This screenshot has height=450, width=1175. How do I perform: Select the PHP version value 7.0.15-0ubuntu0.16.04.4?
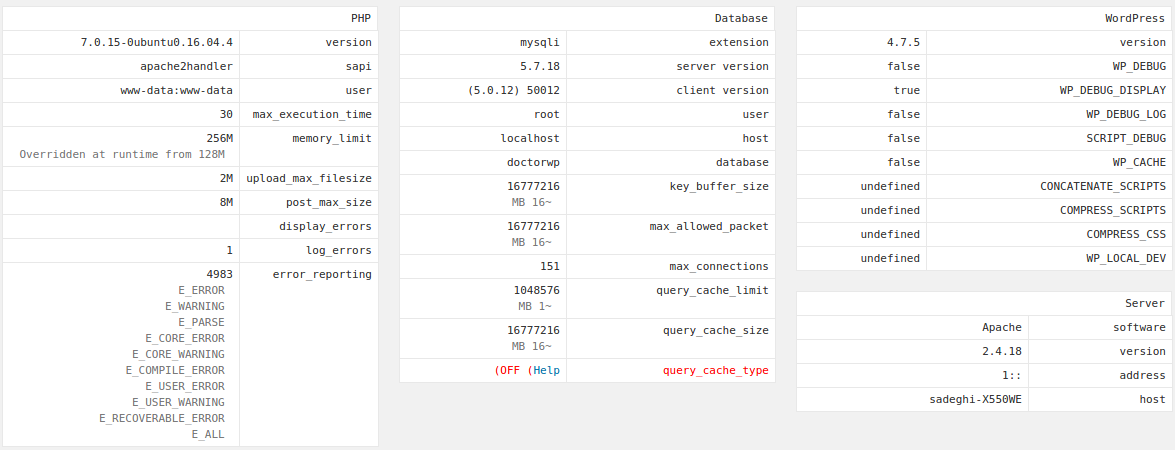pyautogui.click(x=157, y=43)
